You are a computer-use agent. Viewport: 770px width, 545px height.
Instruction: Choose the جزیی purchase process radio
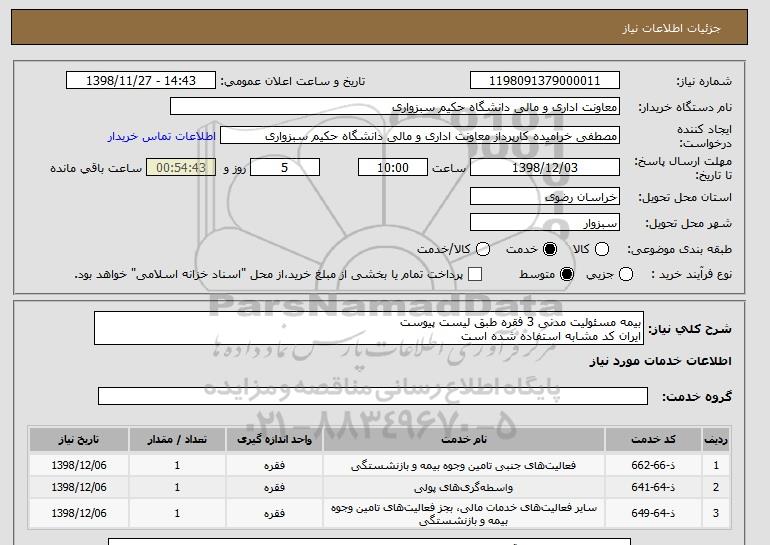click(x=626, y=274)
